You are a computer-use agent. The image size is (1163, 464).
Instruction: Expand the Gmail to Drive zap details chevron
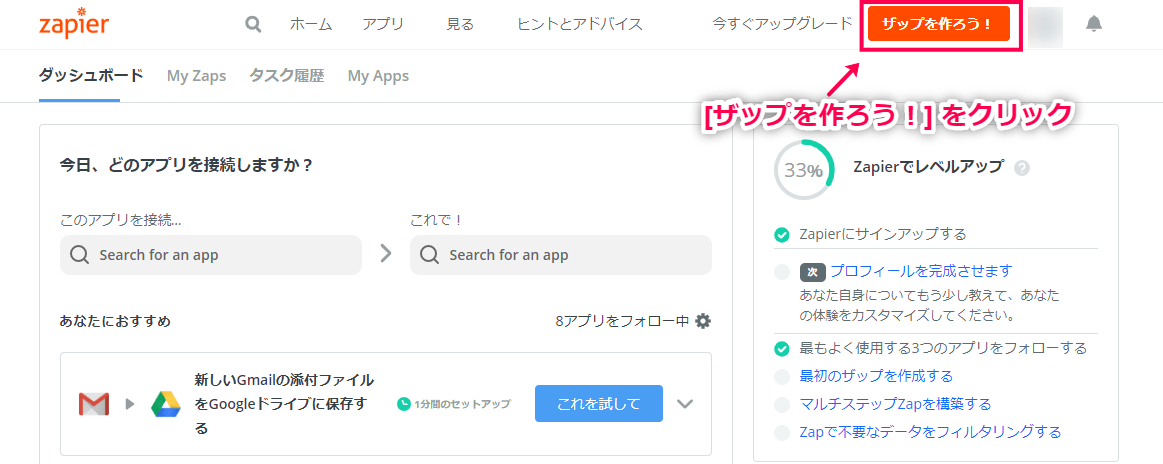(685, 404)
